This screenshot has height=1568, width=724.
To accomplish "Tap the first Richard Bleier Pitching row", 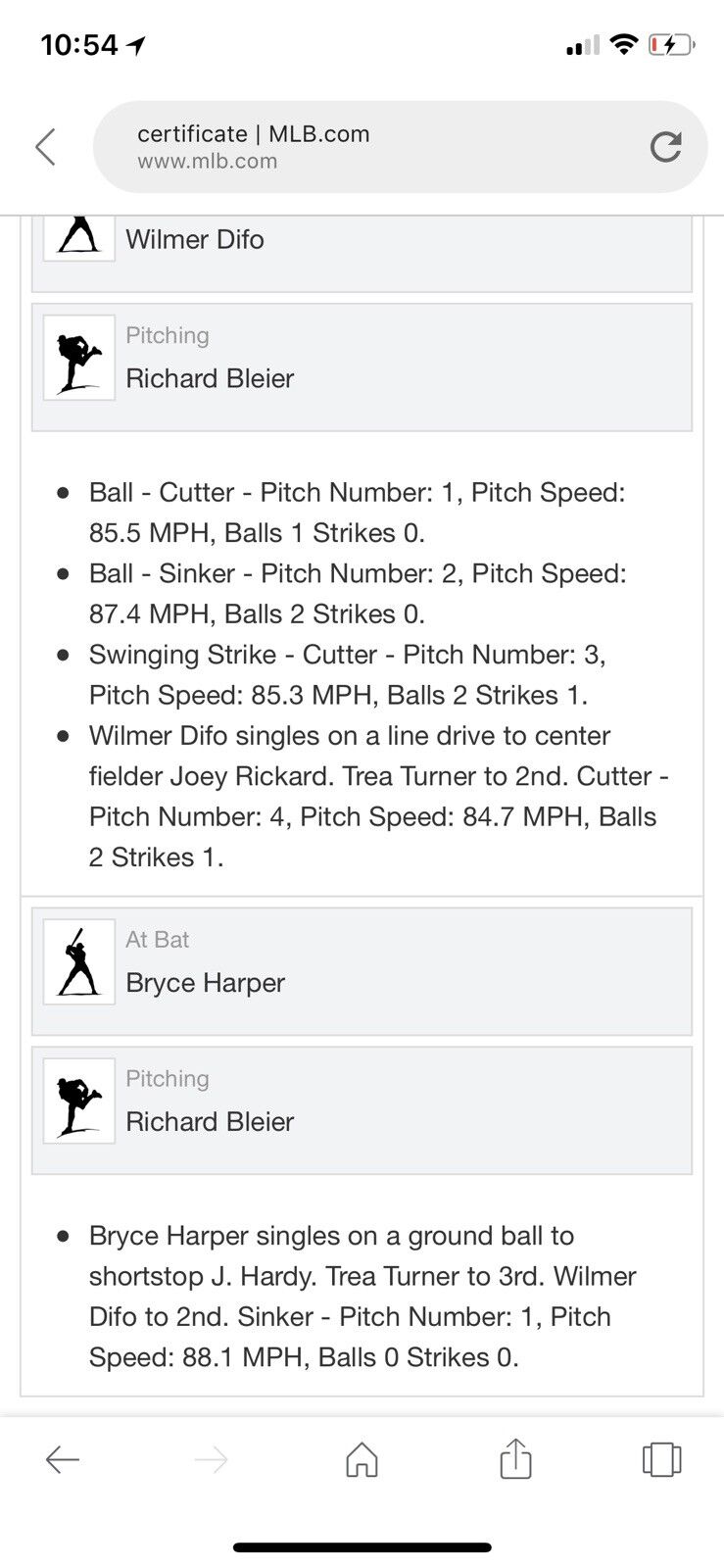I will (362, 367).
